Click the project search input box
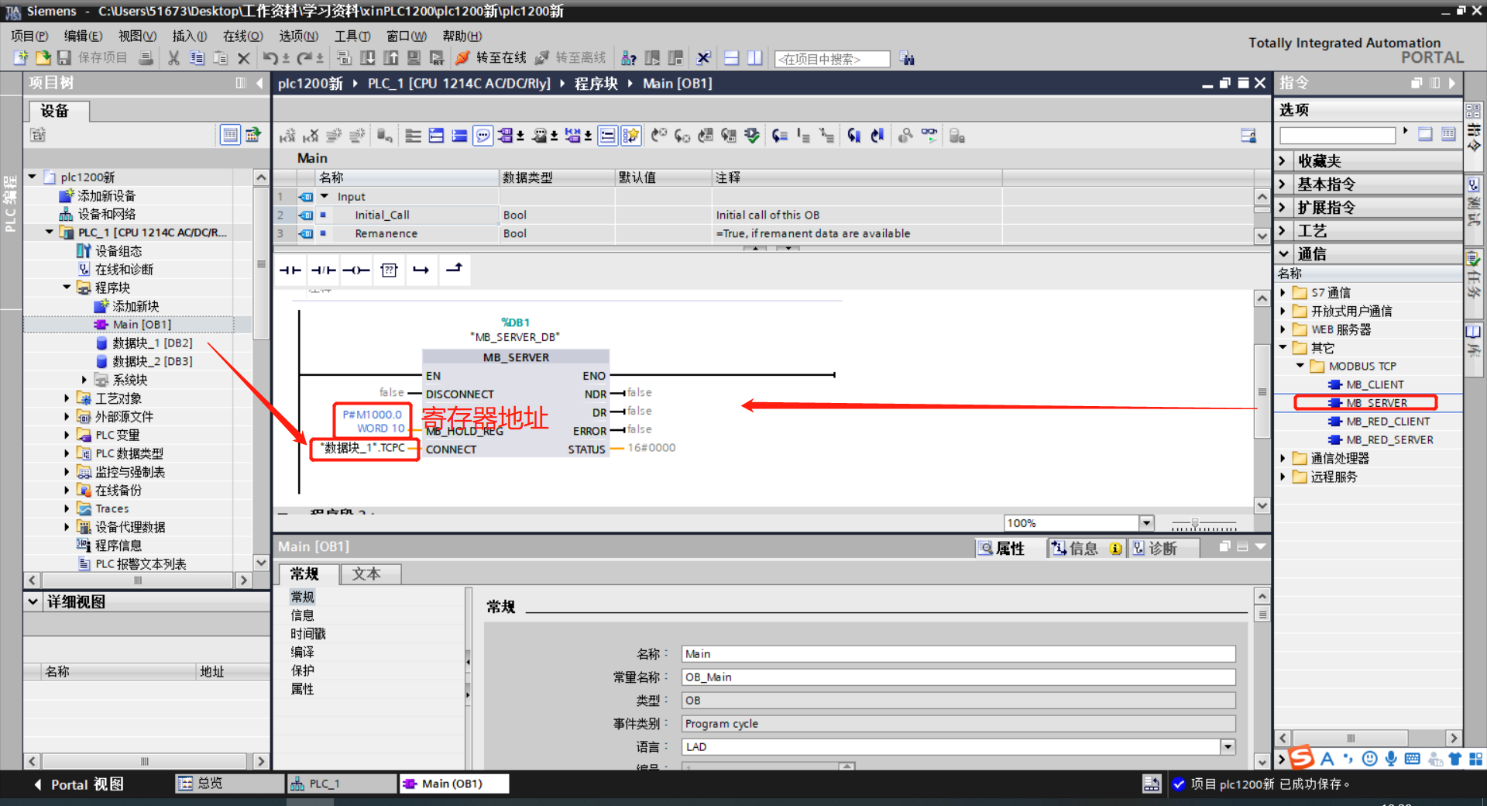The image size is (1487, 806). (x=832, y=59)
